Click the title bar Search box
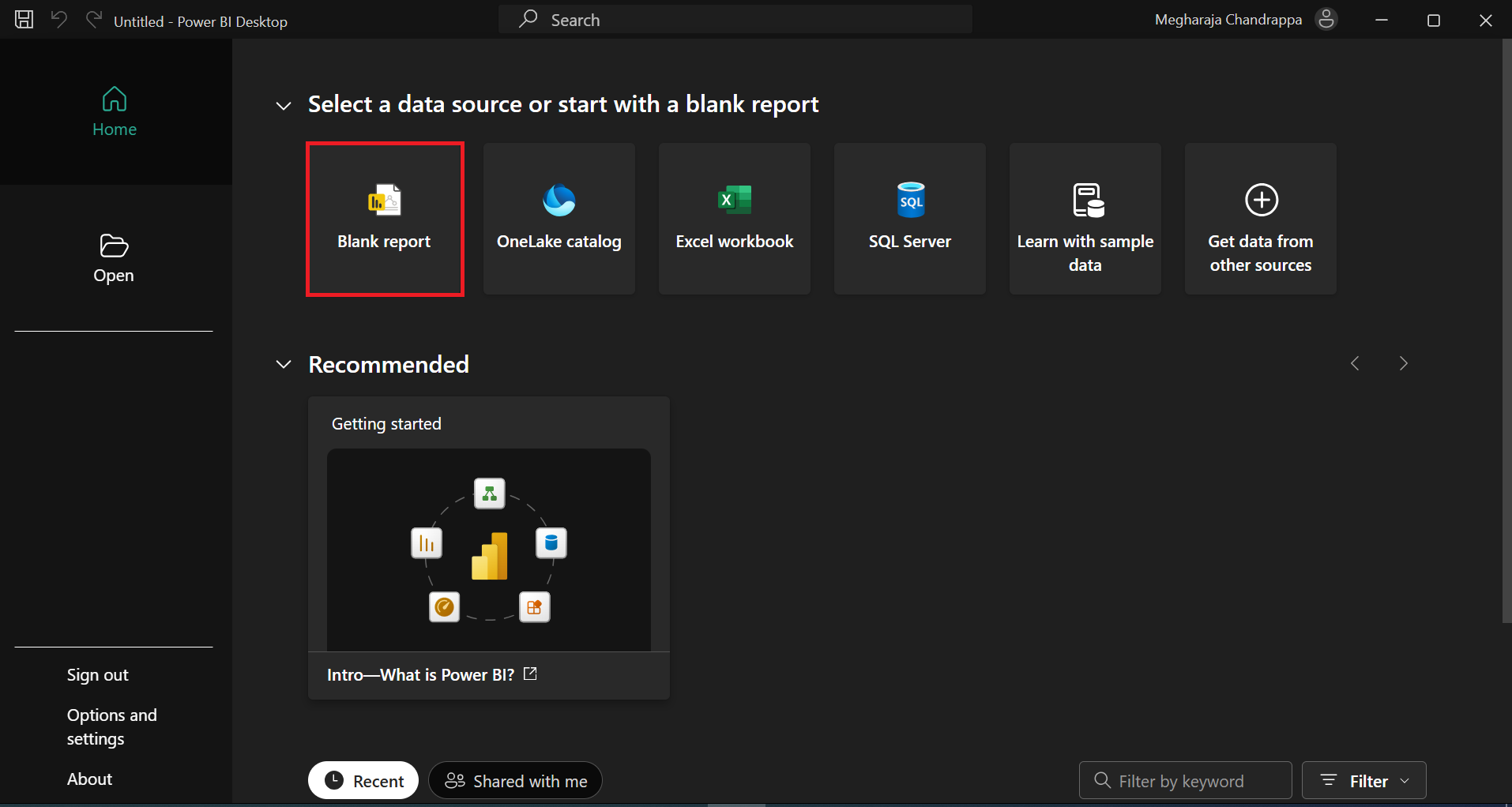The image size is (1512, 807). click(735, 20)
